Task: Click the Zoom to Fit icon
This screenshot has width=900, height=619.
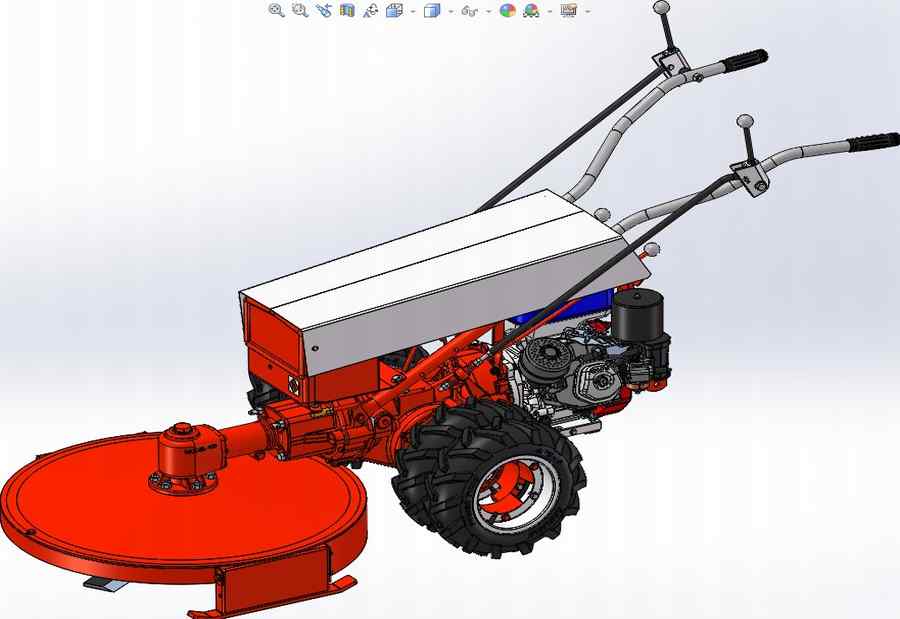Action: point(277,10)
